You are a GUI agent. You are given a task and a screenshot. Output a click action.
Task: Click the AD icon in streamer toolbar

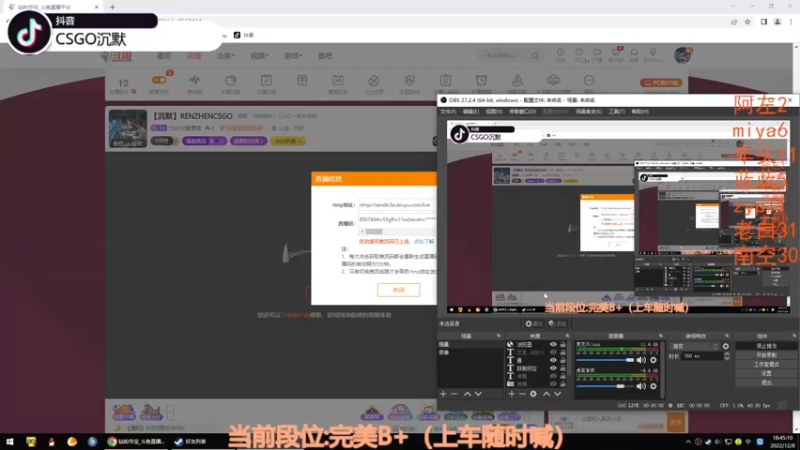click(x=338, y=80)
